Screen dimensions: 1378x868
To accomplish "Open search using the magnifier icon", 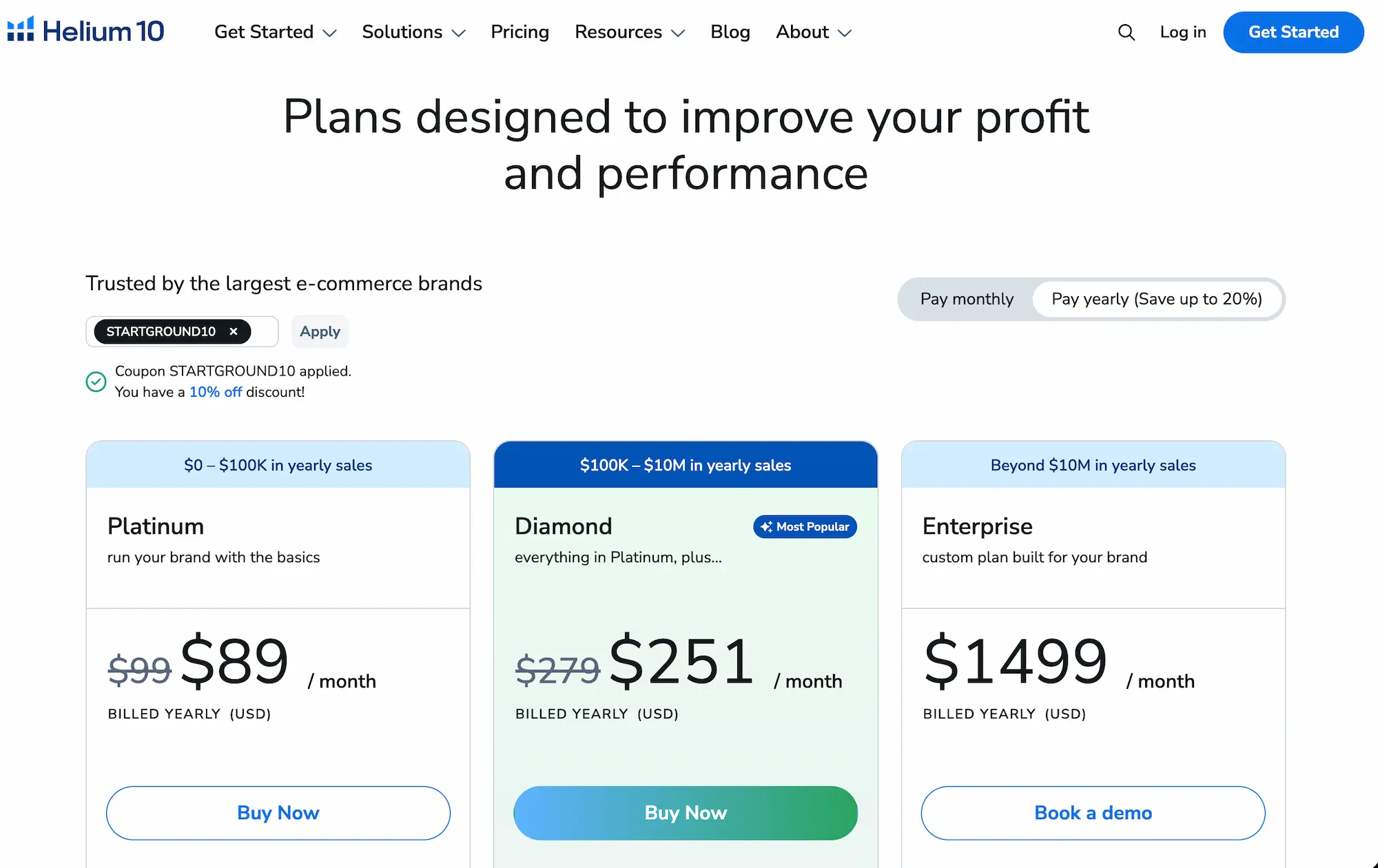I will [x=1127, y=32].
